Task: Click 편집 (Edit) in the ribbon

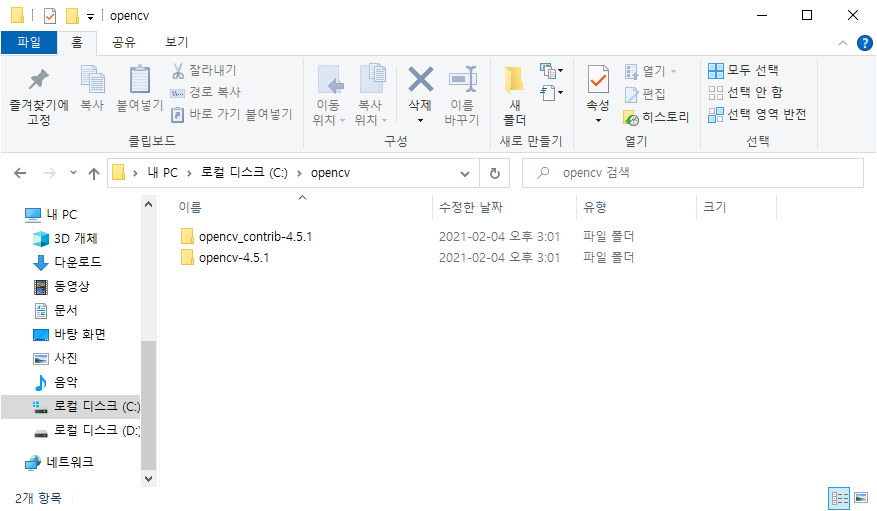Action: tap(645, 94)
